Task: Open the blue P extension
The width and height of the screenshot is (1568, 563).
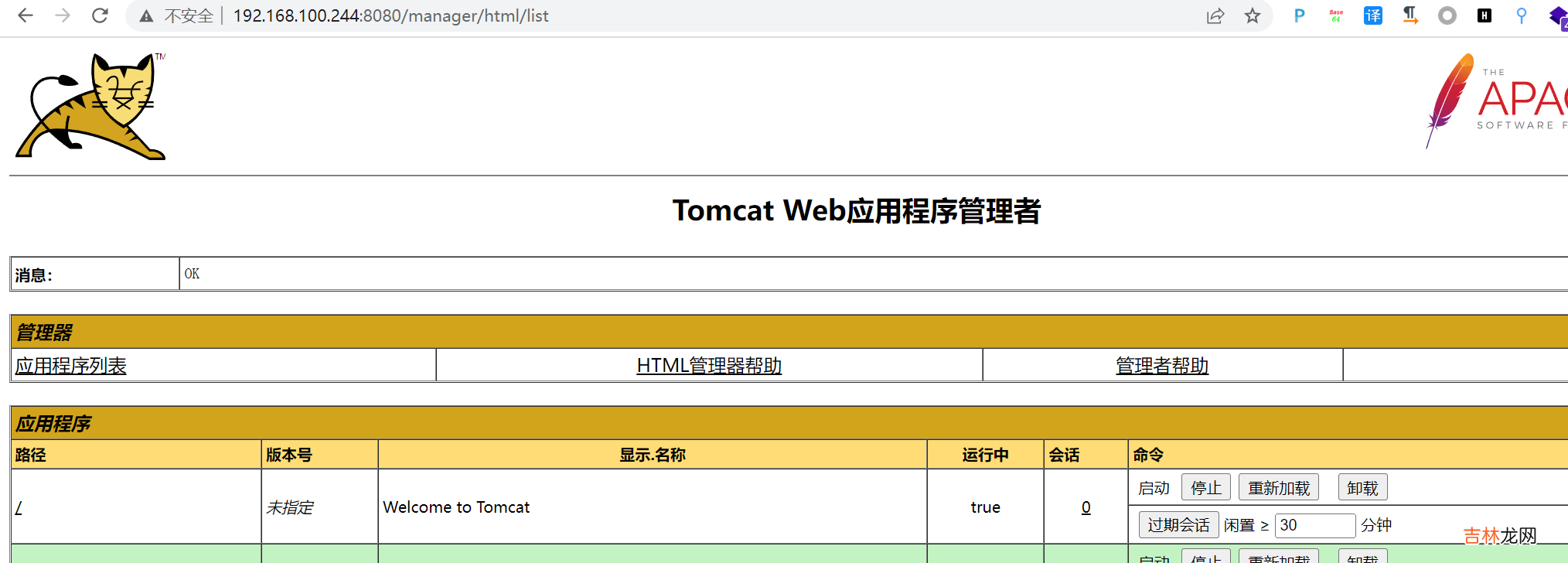Action: (1299, 15)
